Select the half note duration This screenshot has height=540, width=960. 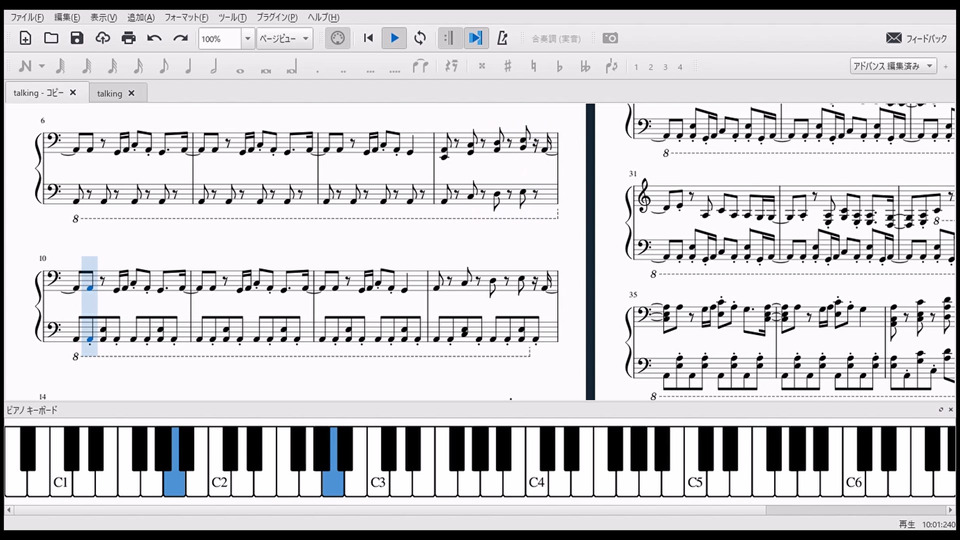click(214, 66)
